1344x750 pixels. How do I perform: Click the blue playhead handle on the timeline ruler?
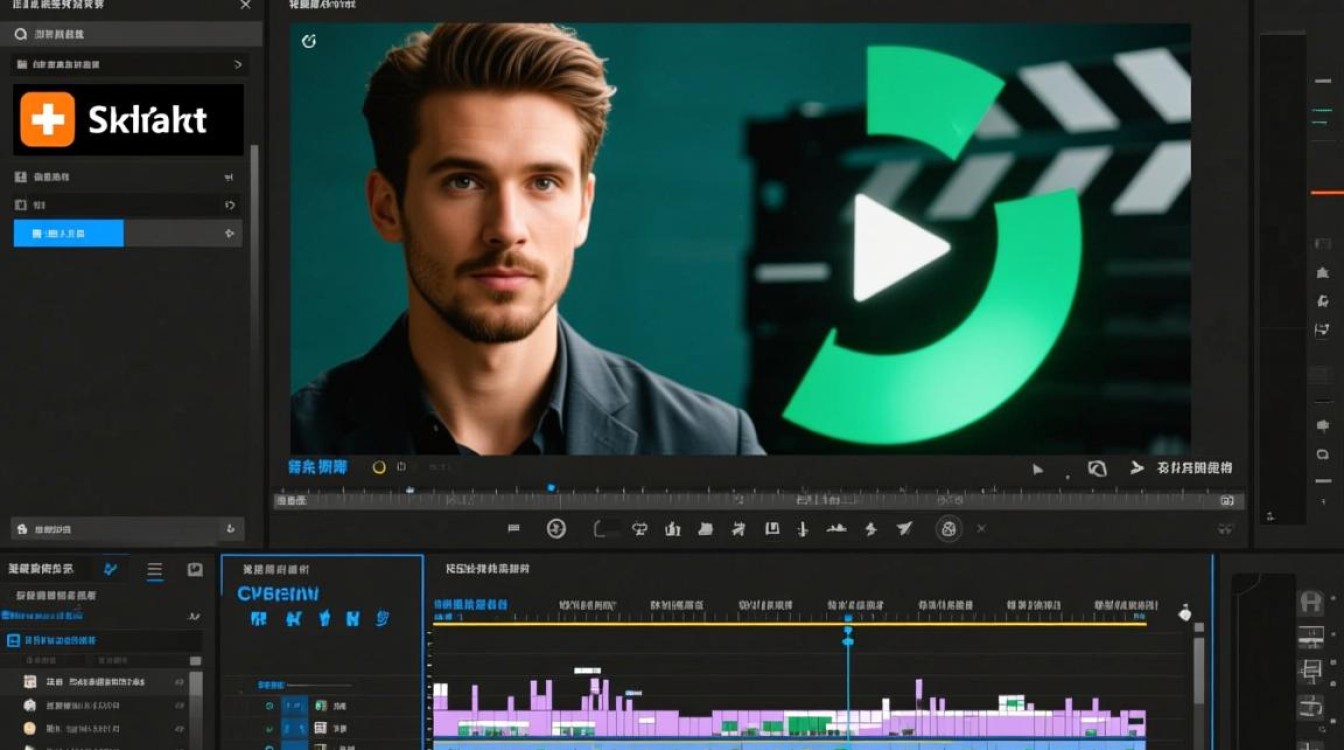point(848,619)
